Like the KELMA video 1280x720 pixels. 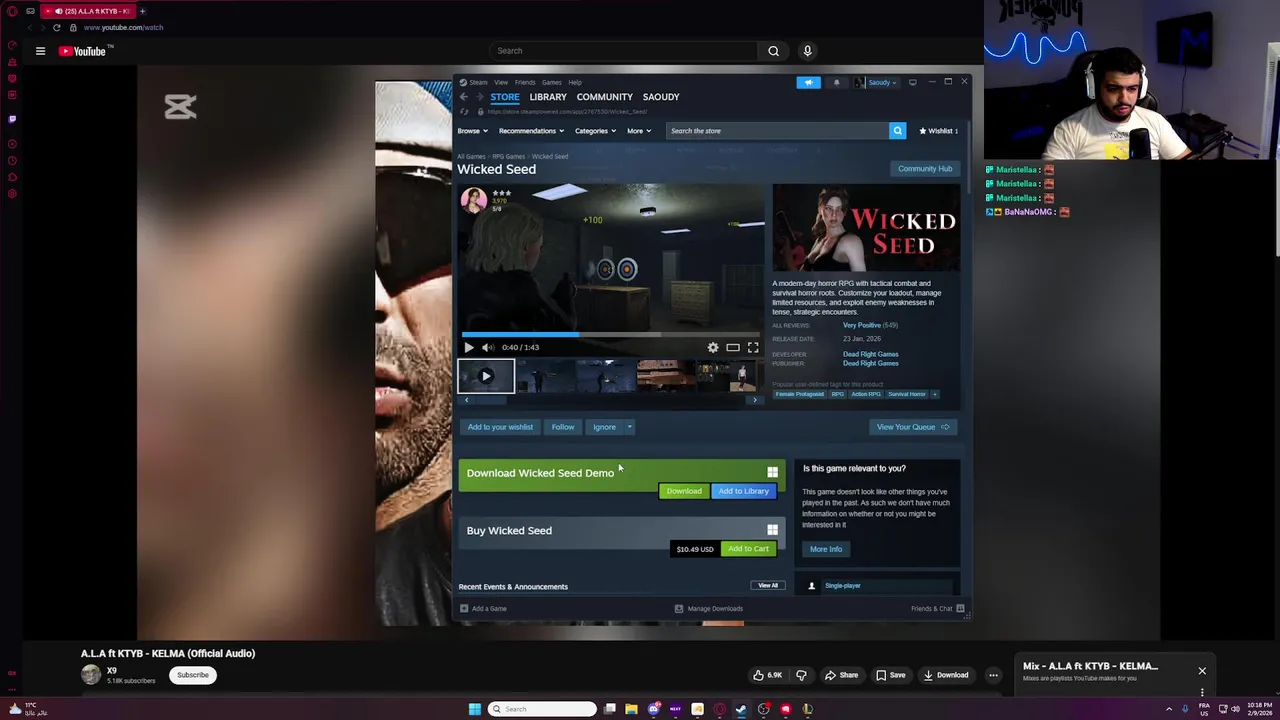coord(767,675)
